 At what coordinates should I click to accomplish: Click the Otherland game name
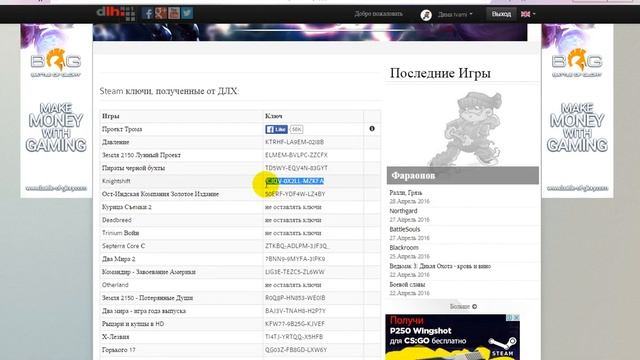click(115, 285)
